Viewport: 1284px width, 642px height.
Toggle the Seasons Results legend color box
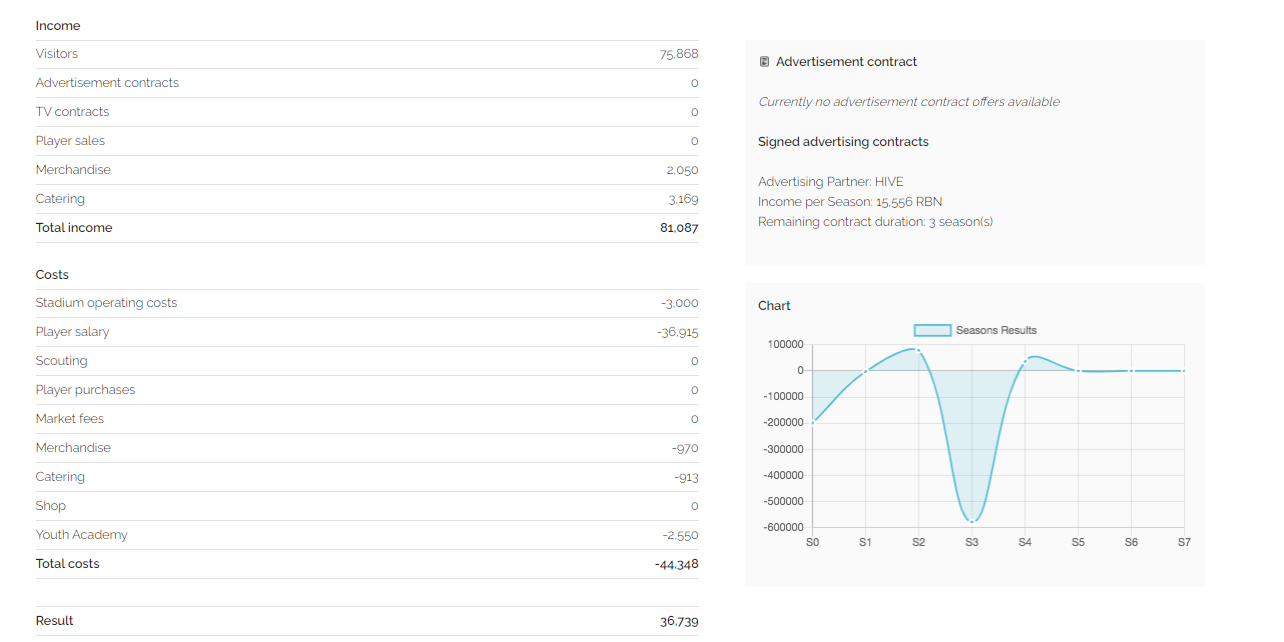[x=932, y=330]
